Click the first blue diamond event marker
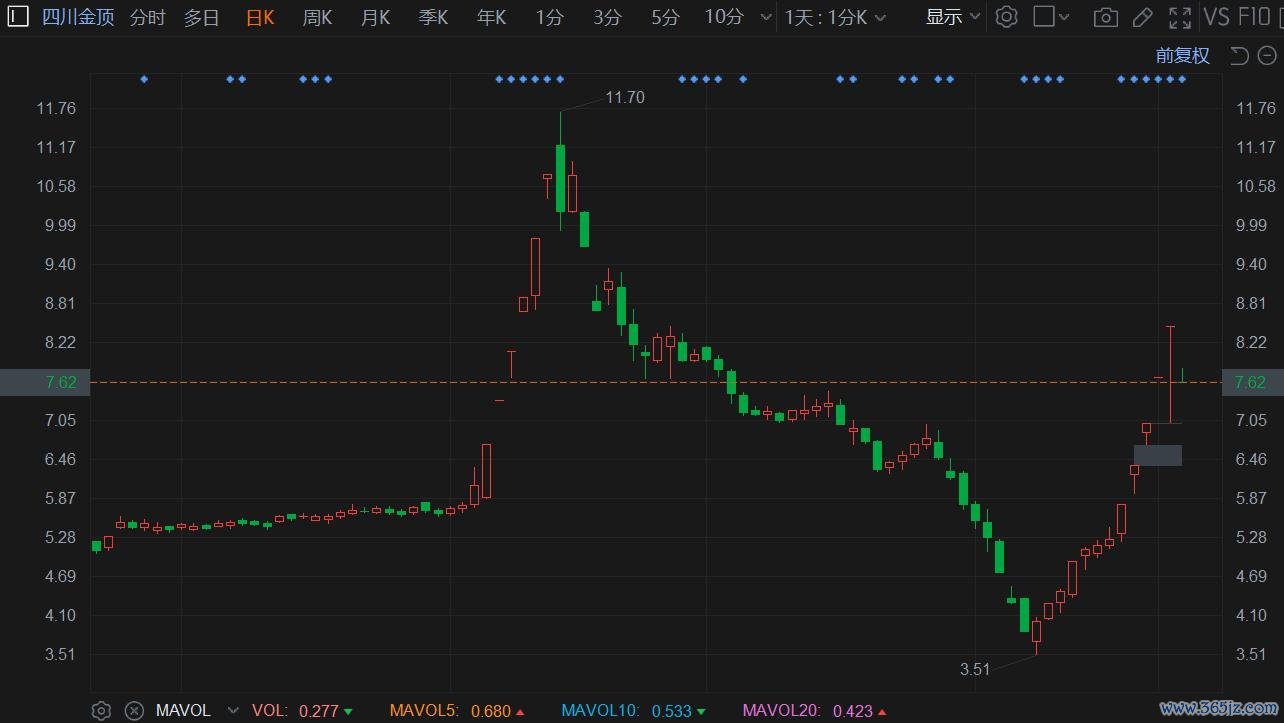This screenshot has width=1284, height=723. 144,79
